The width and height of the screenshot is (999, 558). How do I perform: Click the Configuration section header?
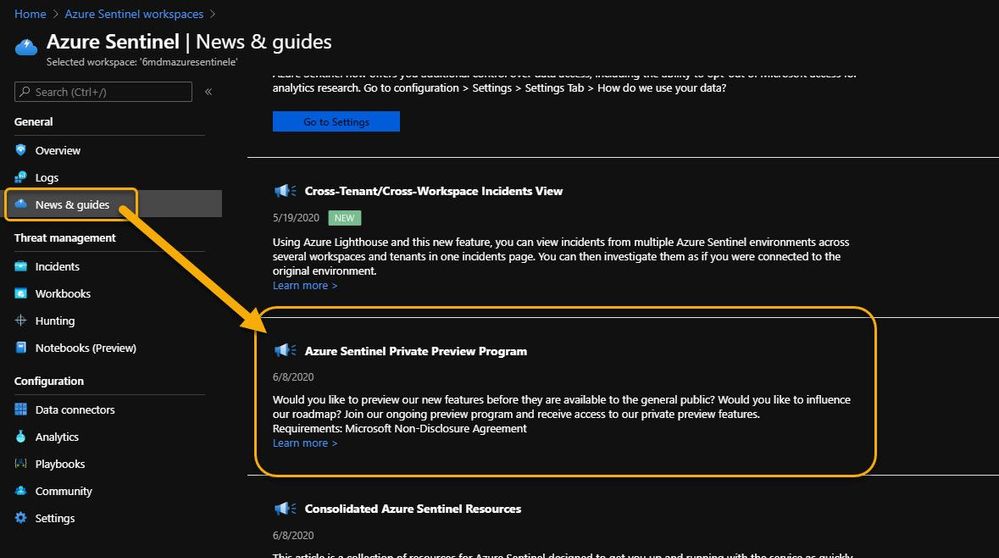[x=49, y=381]
